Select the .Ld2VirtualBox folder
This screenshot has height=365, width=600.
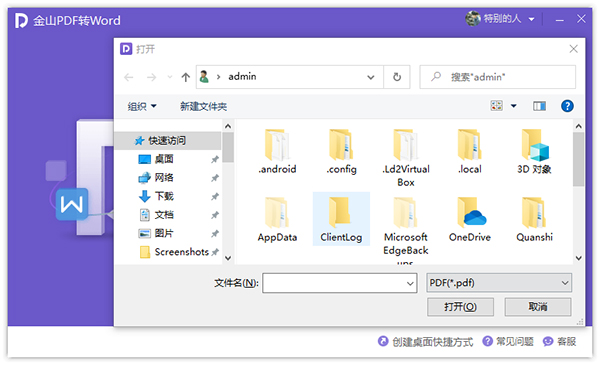coord(406,158)
